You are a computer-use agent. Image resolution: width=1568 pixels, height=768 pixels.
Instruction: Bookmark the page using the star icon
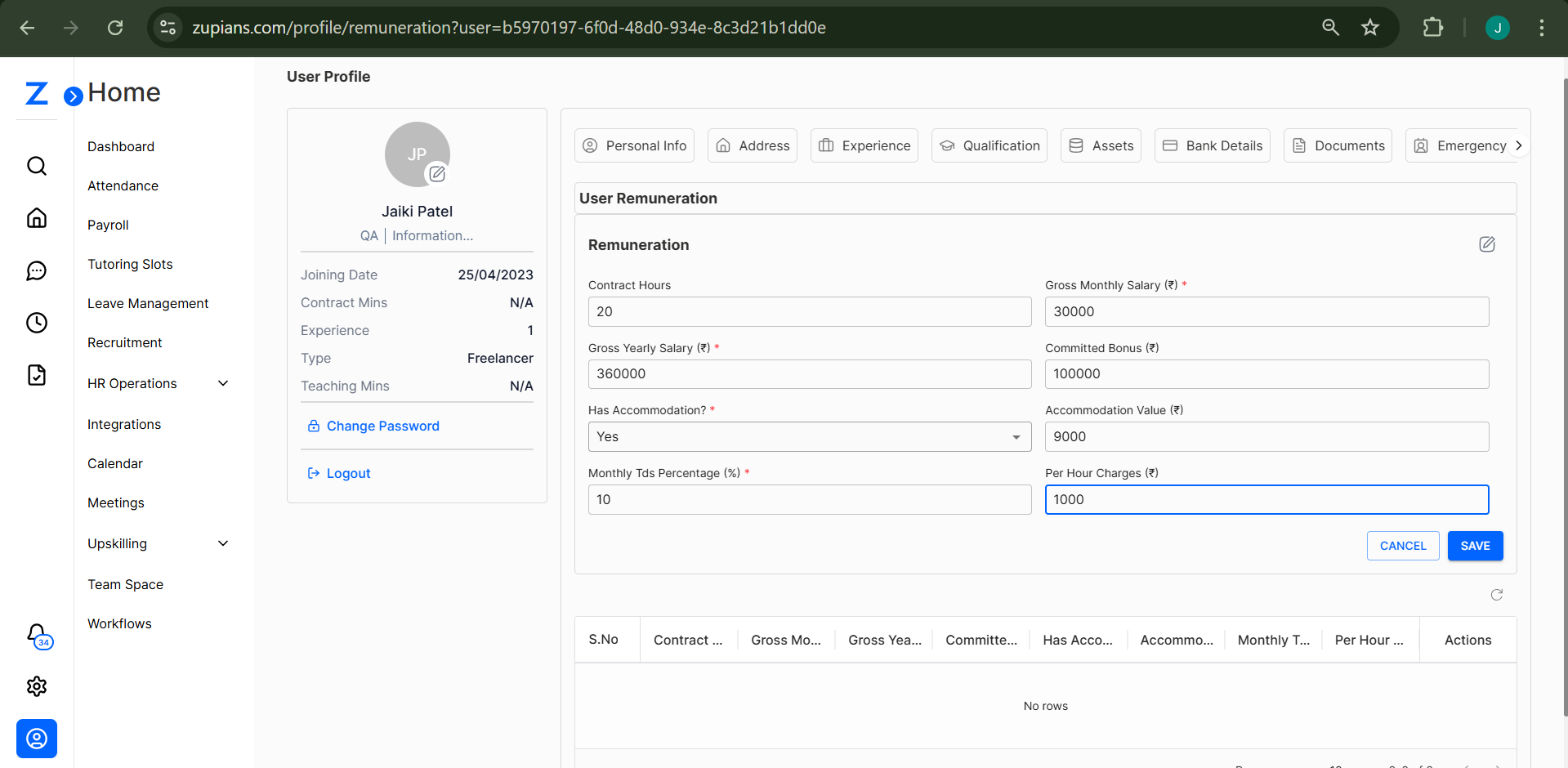pyautogui.click(x=1370, y=27)
